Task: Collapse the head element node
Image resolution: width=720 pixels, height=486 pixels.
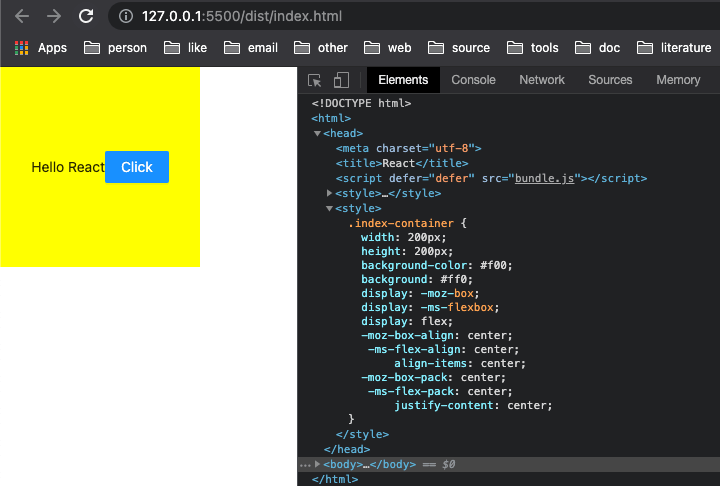Action: (317, 134)
